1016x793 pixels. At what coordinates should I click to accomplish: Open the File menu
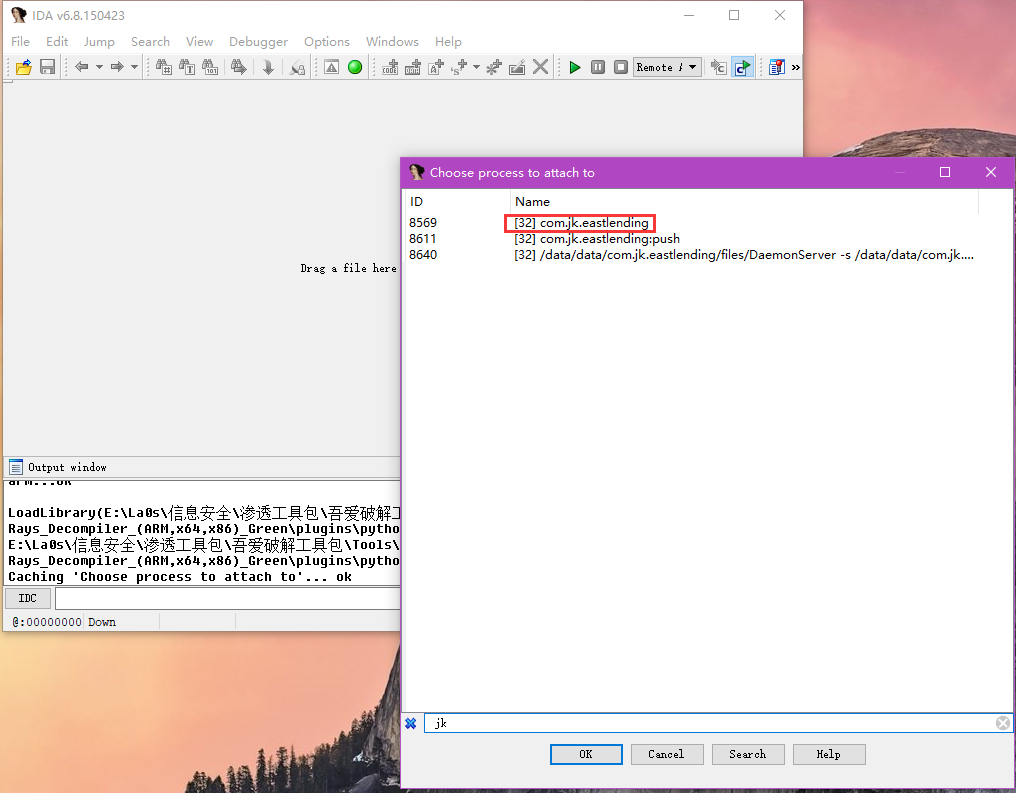coord(20,41)
